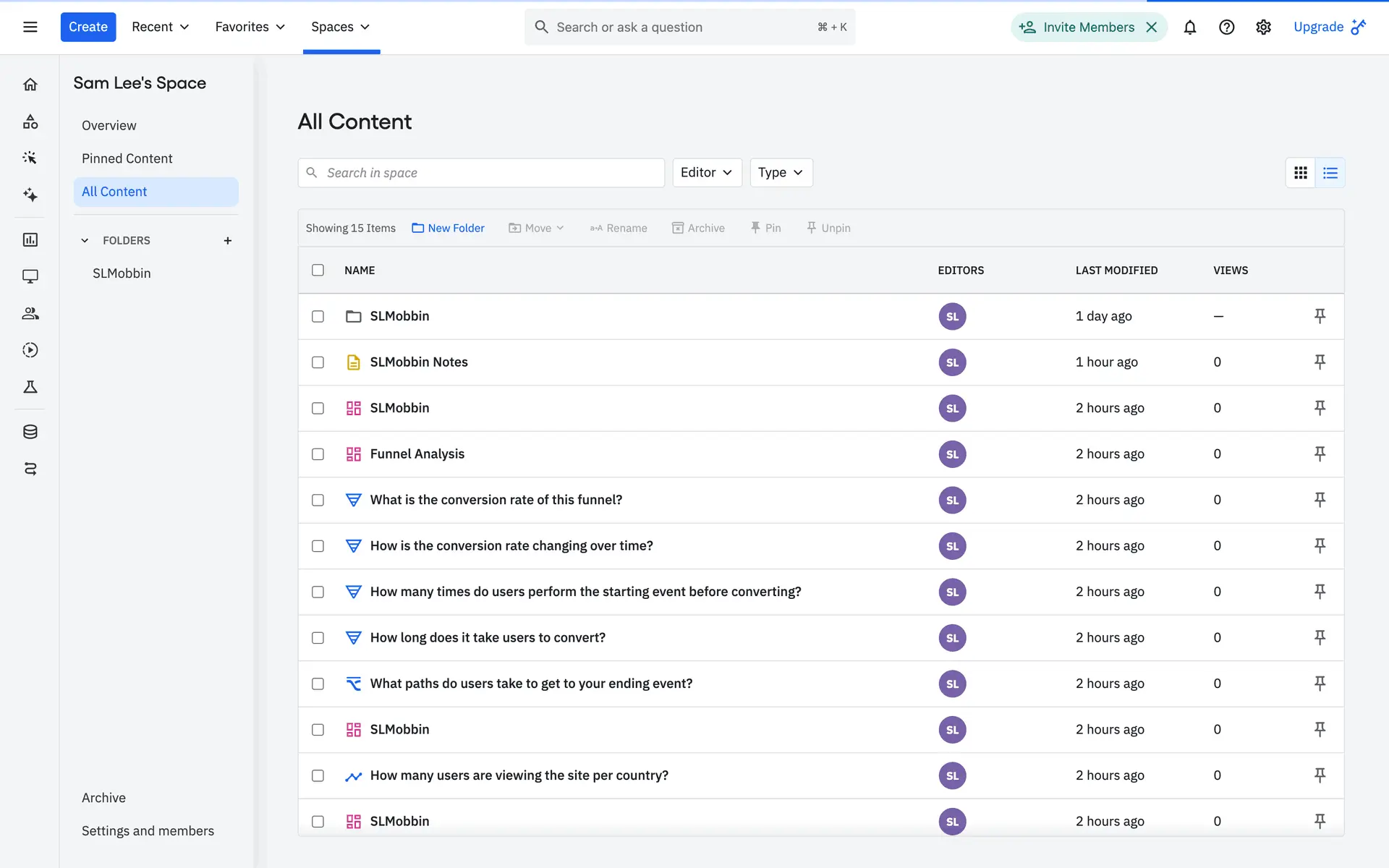The width and height of the screenshot is (1389, 868).
Task: Go to Pinned Content in sidebar
Action: tap(127, 158)
